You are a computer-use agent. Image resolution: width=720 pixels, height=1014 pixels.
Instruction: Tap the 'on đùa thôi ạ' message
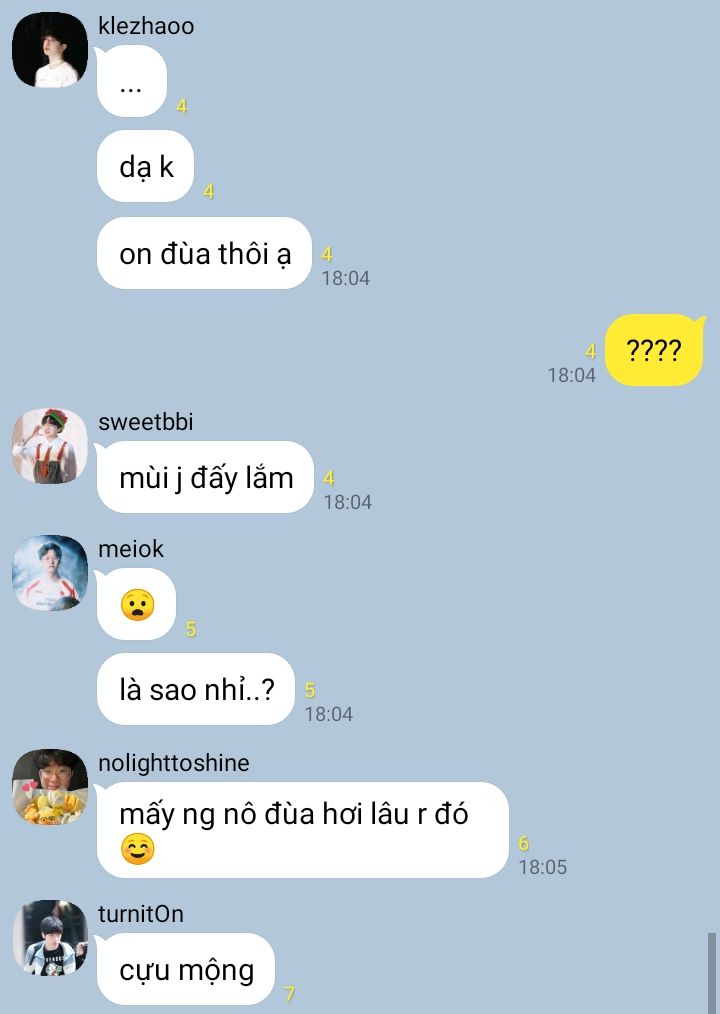(x=204, y=253)
